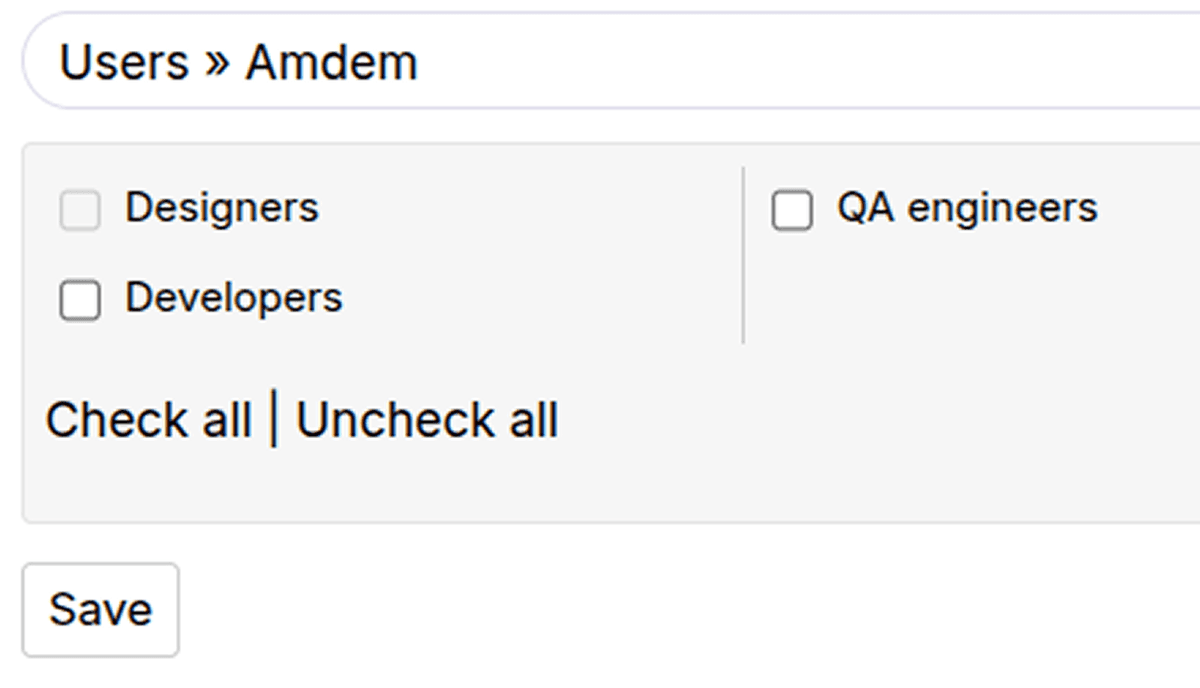Click empty space right of Uncheck all
The height and width of the screenshot is (688, 1200).
(850, 420)
